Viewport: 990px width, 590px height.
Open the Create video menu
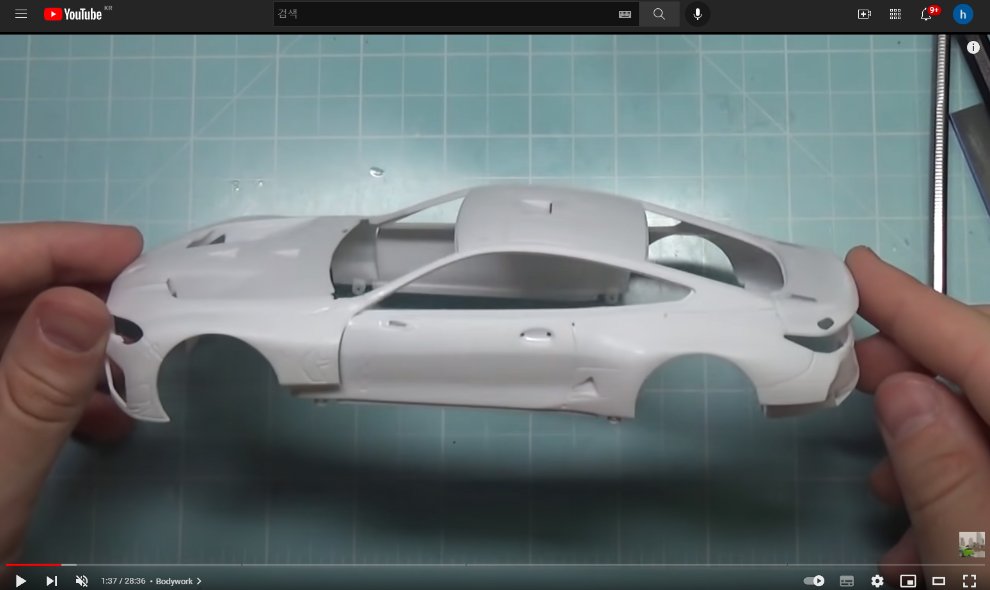(x=864, y=14)
